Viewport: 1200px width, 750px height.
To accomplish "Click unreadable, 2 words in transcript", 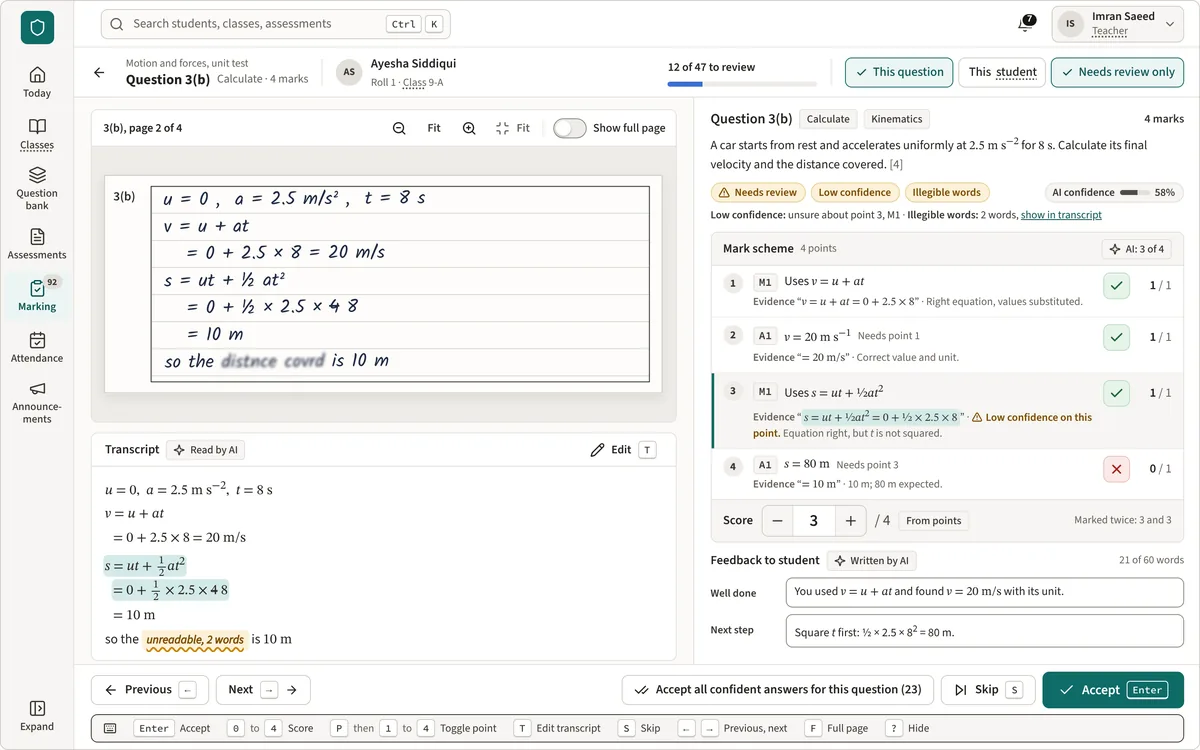I will click(195, 640).
